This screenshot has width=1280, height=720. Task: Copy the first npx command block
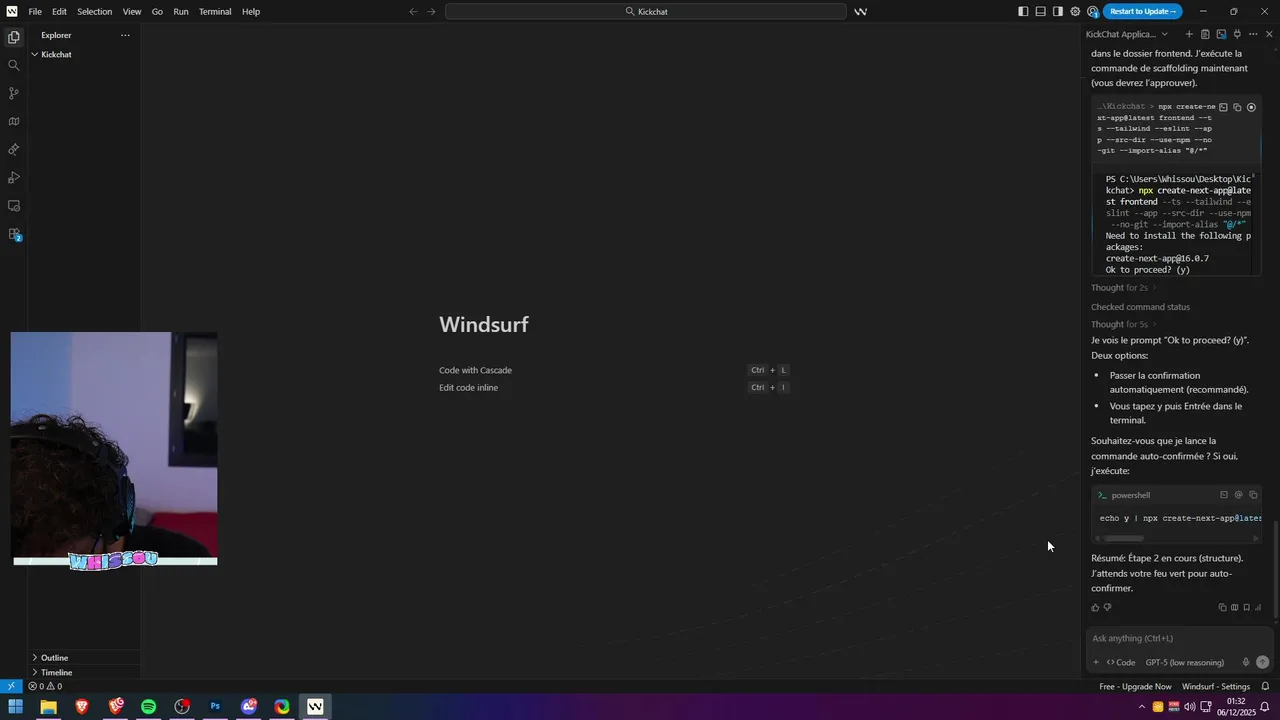point(1237,107)
